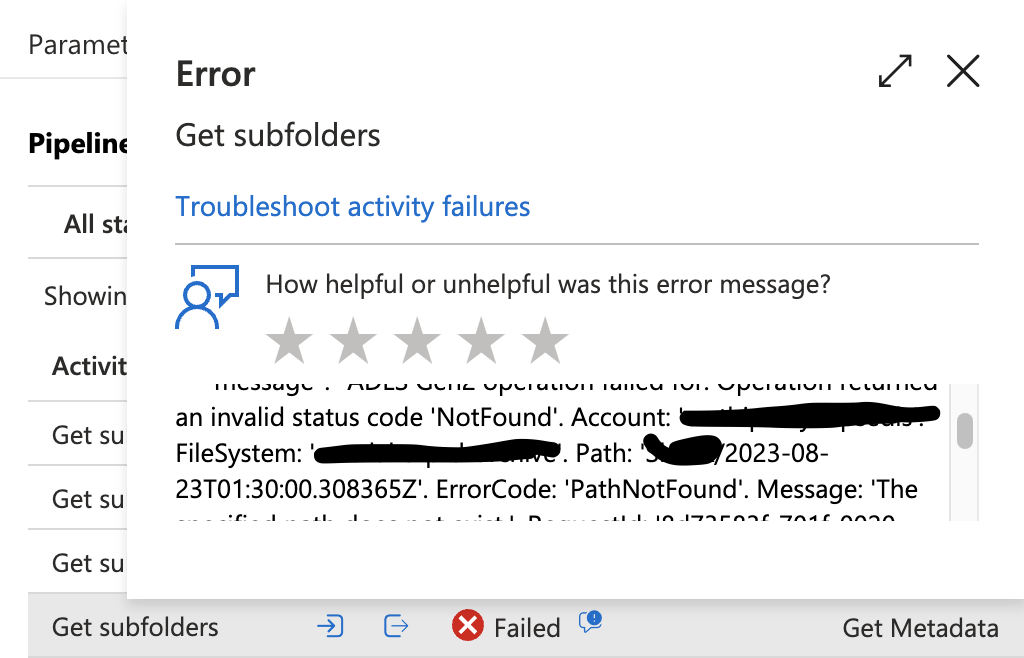This screenshot has width=1024, height=658.
Task: Close the error dialog
Action: point(962,71)
